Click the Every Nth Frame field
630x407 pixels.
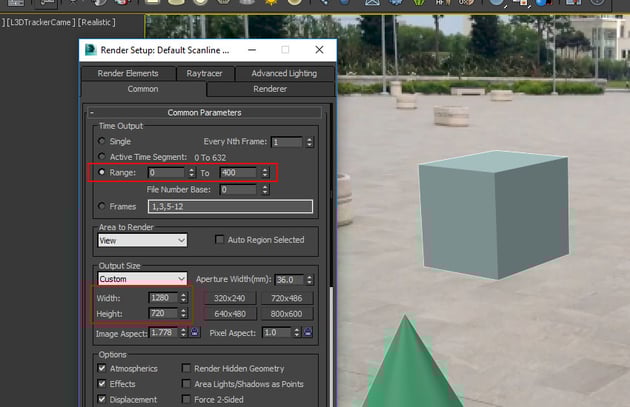click(286, 142)
